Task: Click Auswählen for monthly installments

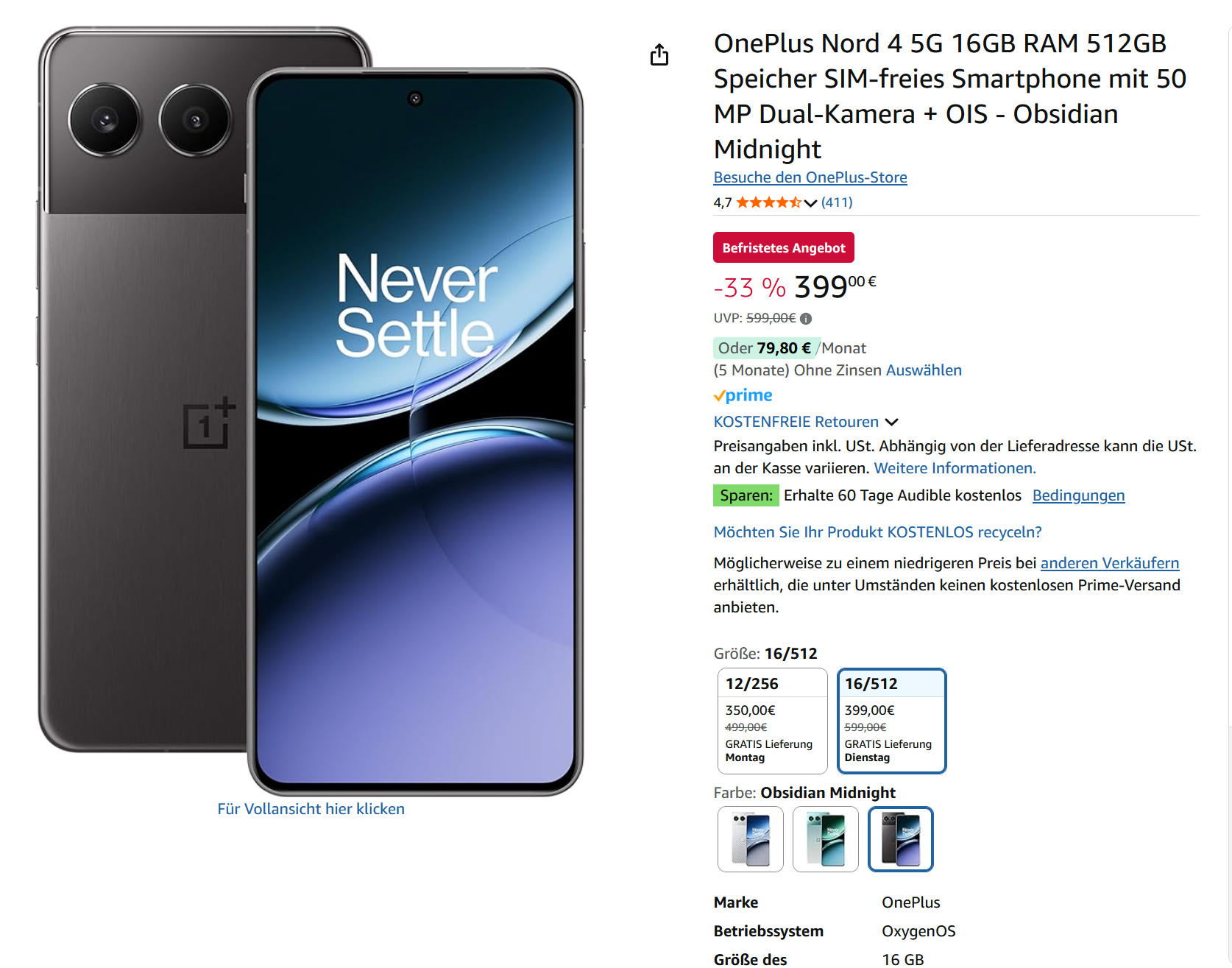Action: [x=924, y=370]
